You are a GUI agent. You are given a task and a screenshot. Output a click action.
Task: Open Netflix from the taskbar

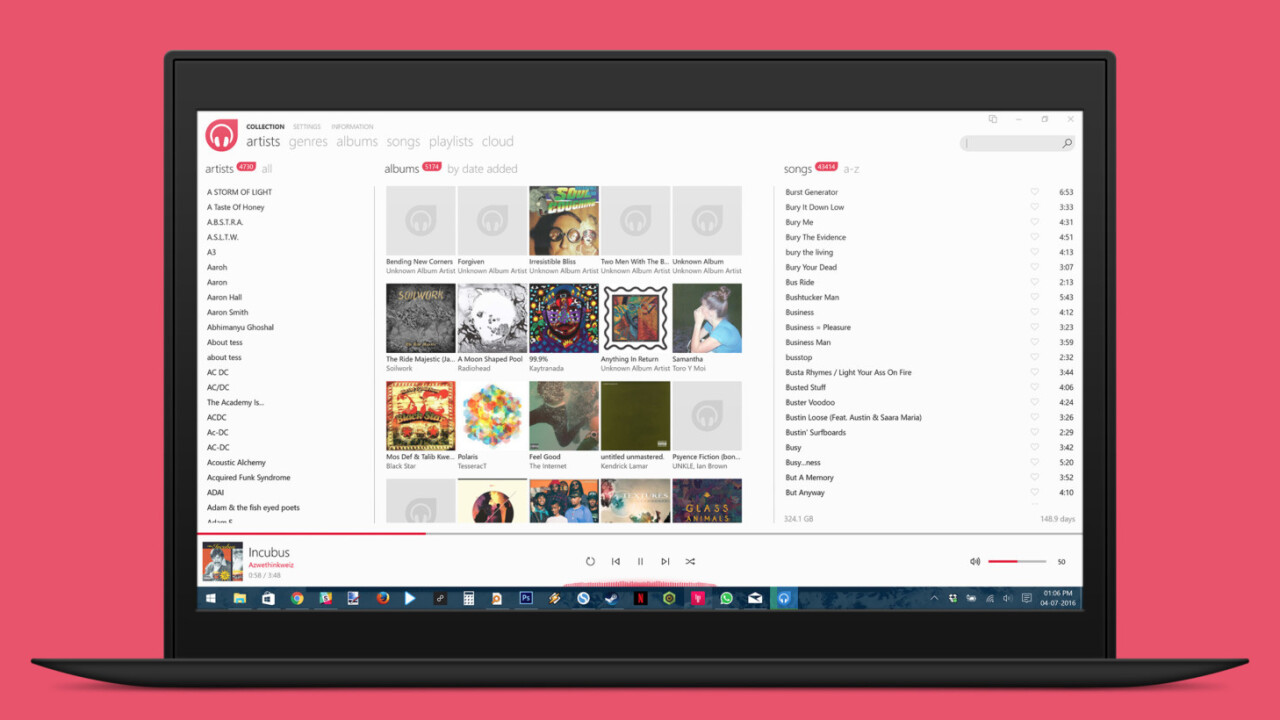click(x=640, y=598)
